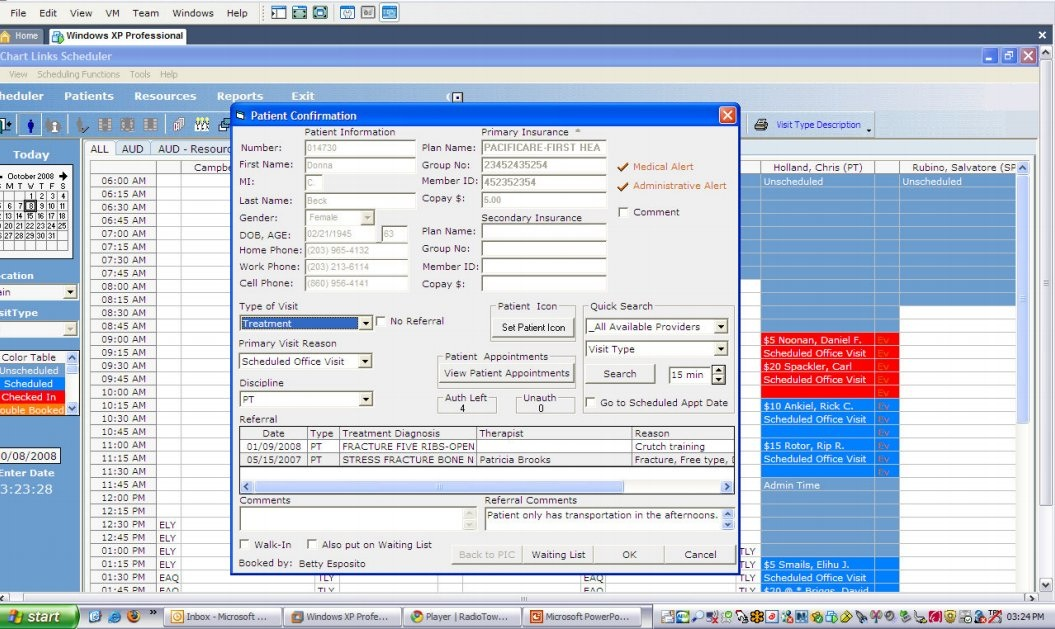Viewport: 1055px width, 629px height.
Task: Click the patient info icon in toolbar
Action: (54, 125)
